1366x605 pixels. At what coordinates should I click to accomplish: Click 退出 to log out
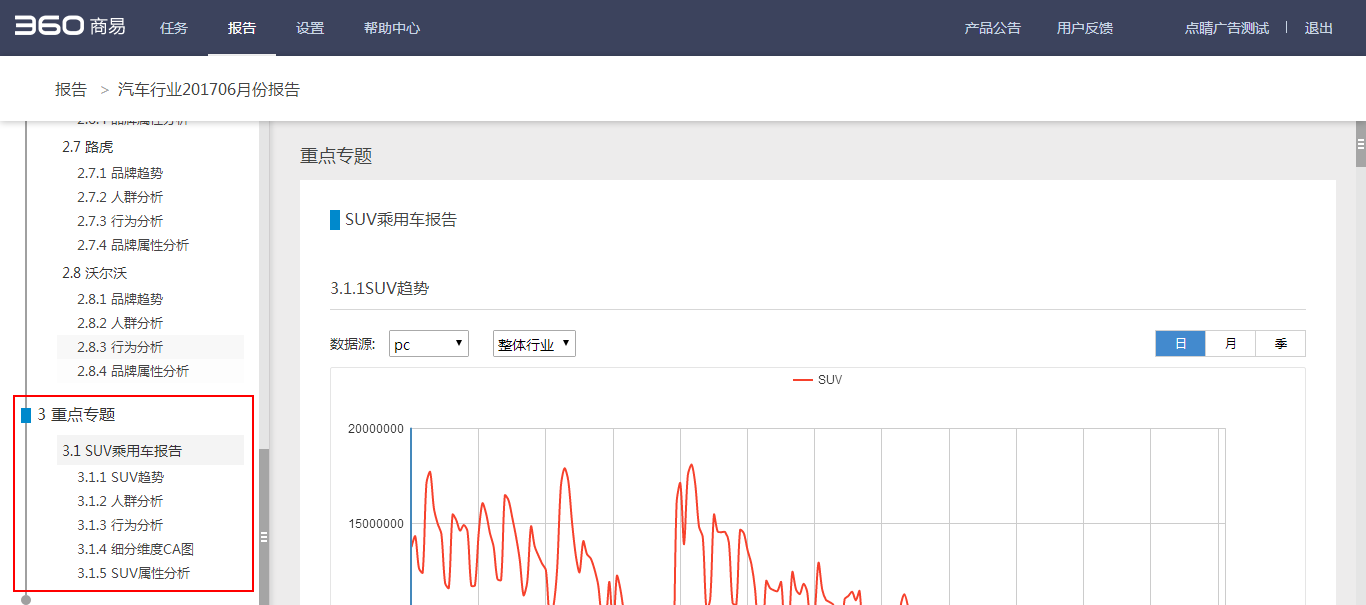click(x=1319, y=28)
